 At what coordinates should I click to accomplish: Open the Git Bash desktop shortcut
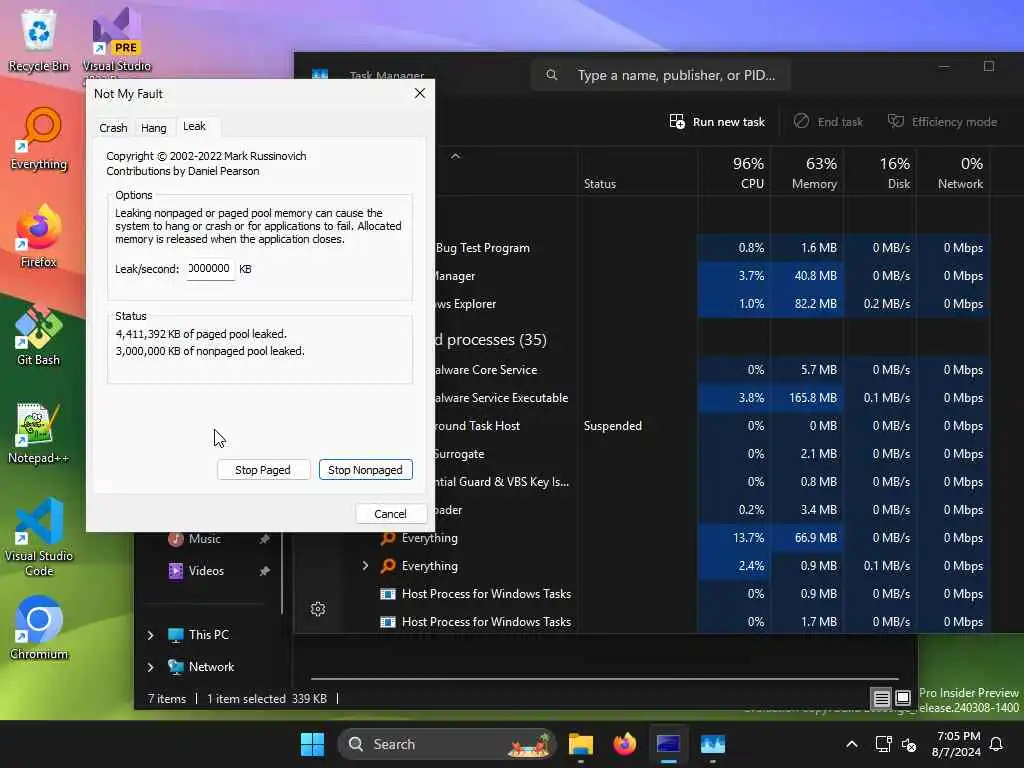(39, 334)
